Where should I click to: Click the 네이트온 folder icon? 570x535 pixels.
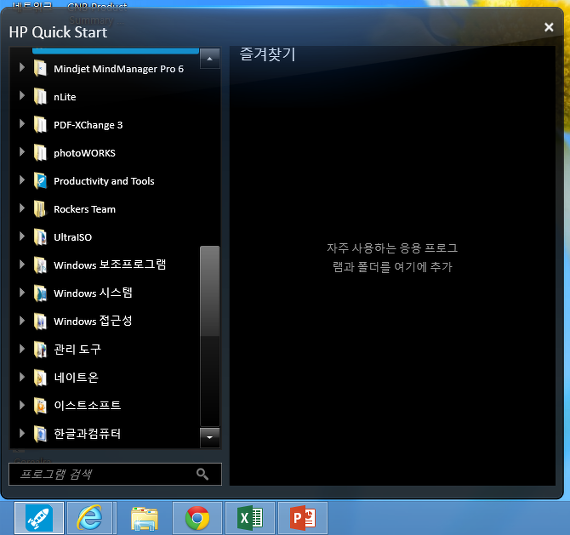point(40,377)
